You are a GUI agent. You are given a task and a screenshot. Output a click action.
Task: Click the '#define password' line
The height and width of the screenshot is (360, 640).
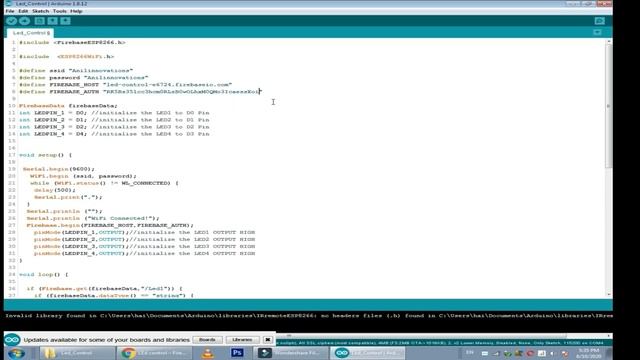(84, 78)
